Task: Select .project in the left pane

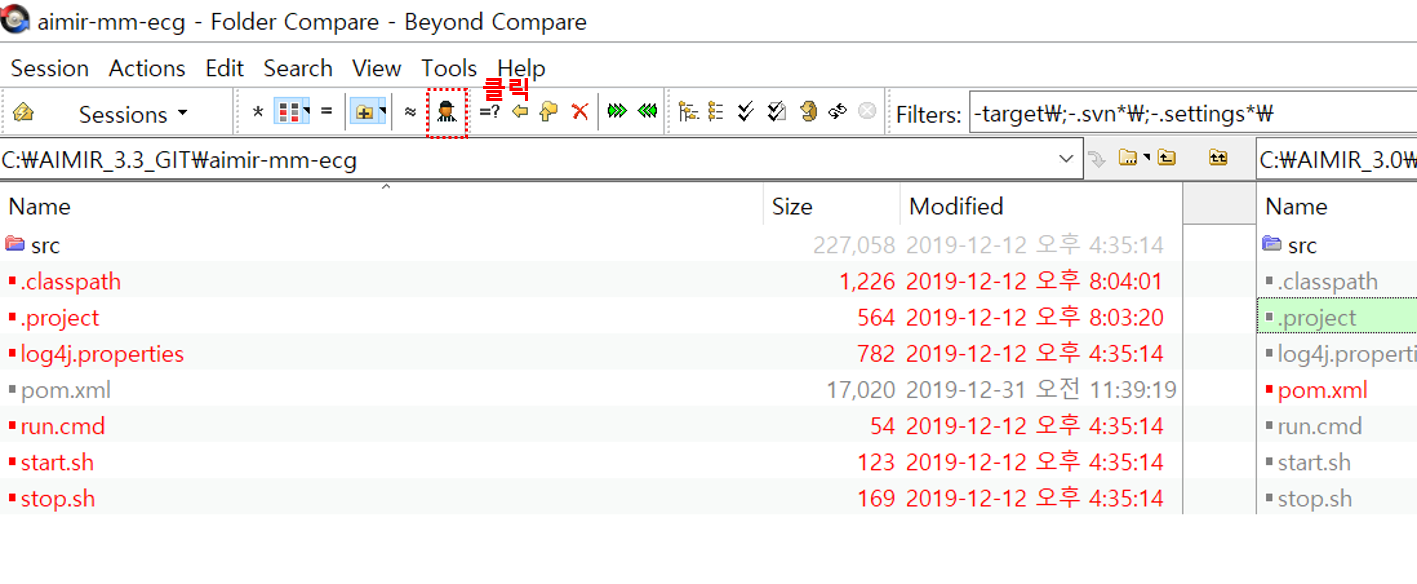Action: pyautogui.click(x=54, y=317)
